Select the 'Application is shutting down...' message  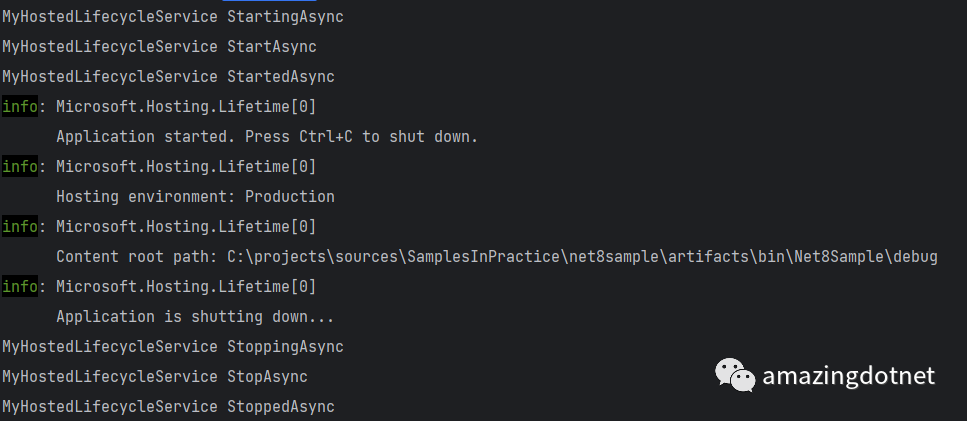click(x=195, y=317)
